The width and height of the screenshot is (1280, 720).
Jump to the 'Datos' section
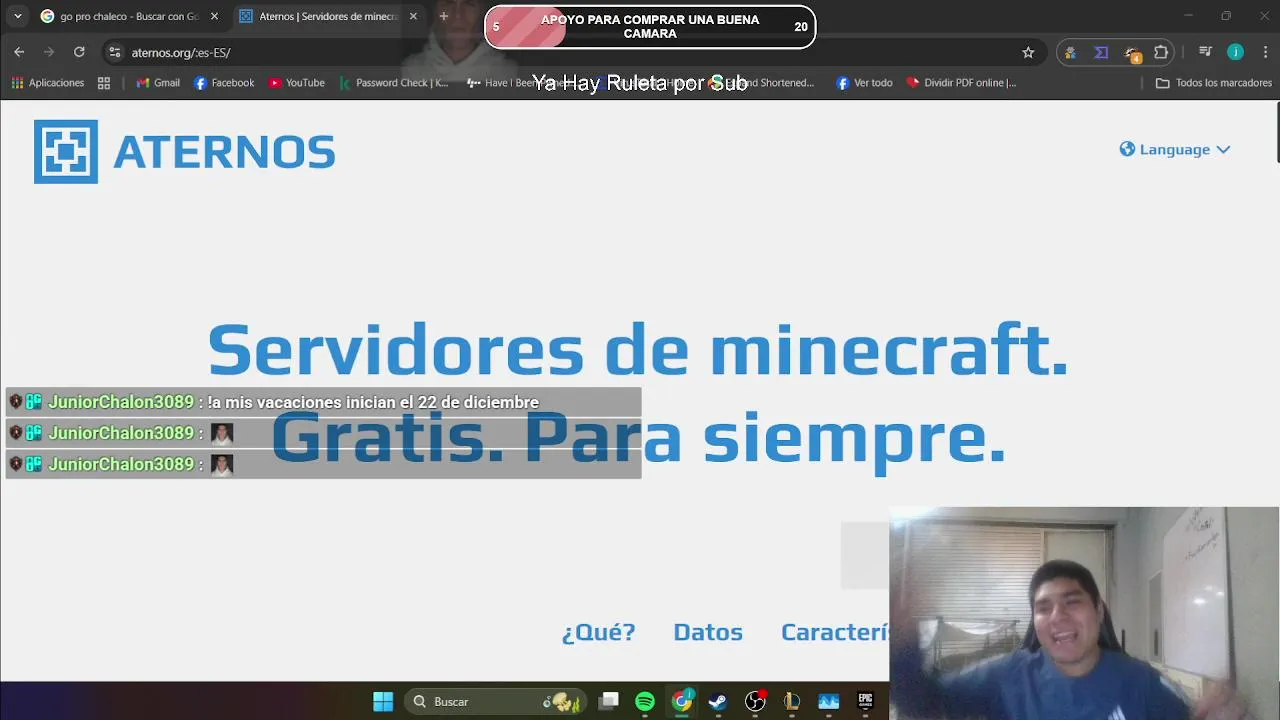708,632
